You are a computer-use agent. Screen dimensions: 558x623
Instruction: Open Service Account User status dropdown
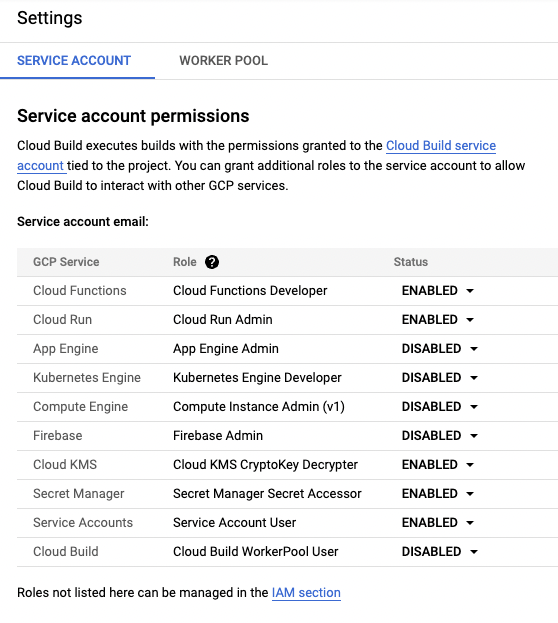tap(438, 523)
